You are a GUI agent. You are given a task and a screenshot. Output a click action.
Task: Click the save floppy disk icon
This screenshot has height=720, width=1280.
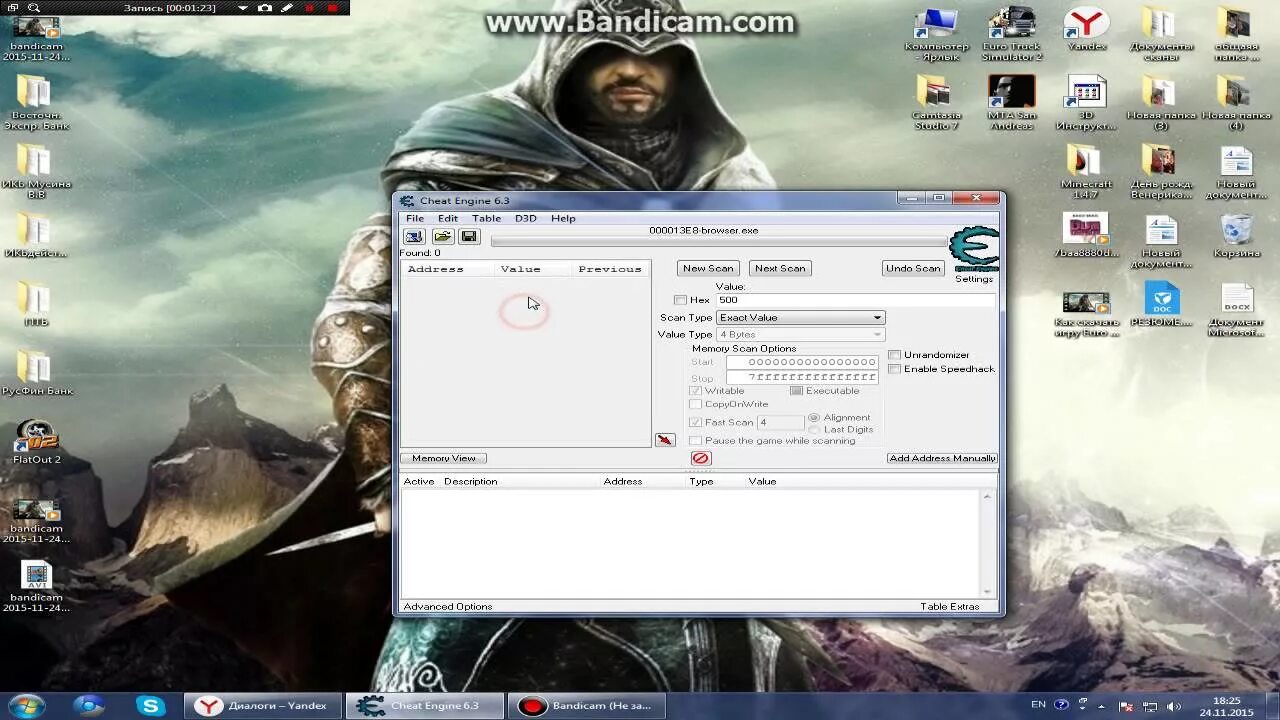tap(469, 237)
